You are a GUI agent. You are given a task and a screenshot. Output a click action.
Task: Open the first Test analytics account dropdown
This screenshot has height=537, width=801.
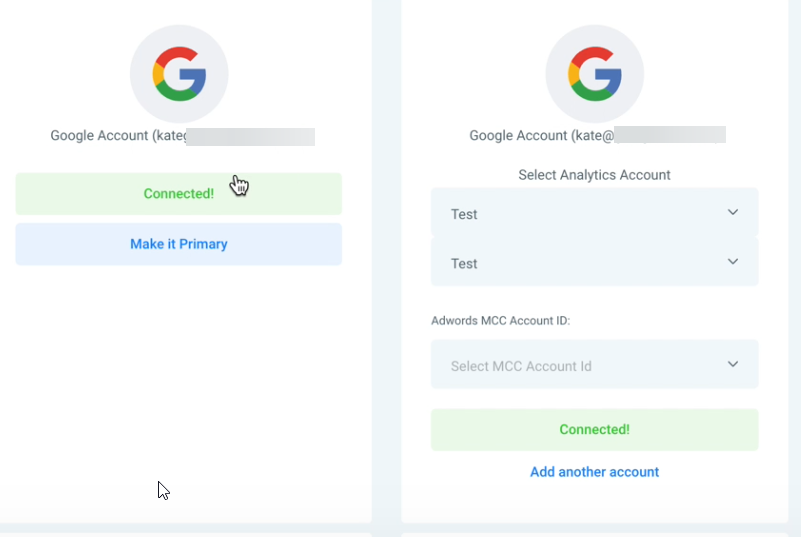click(595, 213)
